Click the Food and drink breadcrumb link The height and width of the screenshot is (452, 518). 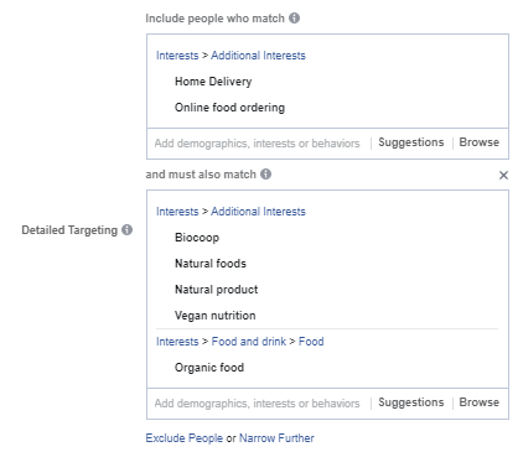tap(249, 341)
